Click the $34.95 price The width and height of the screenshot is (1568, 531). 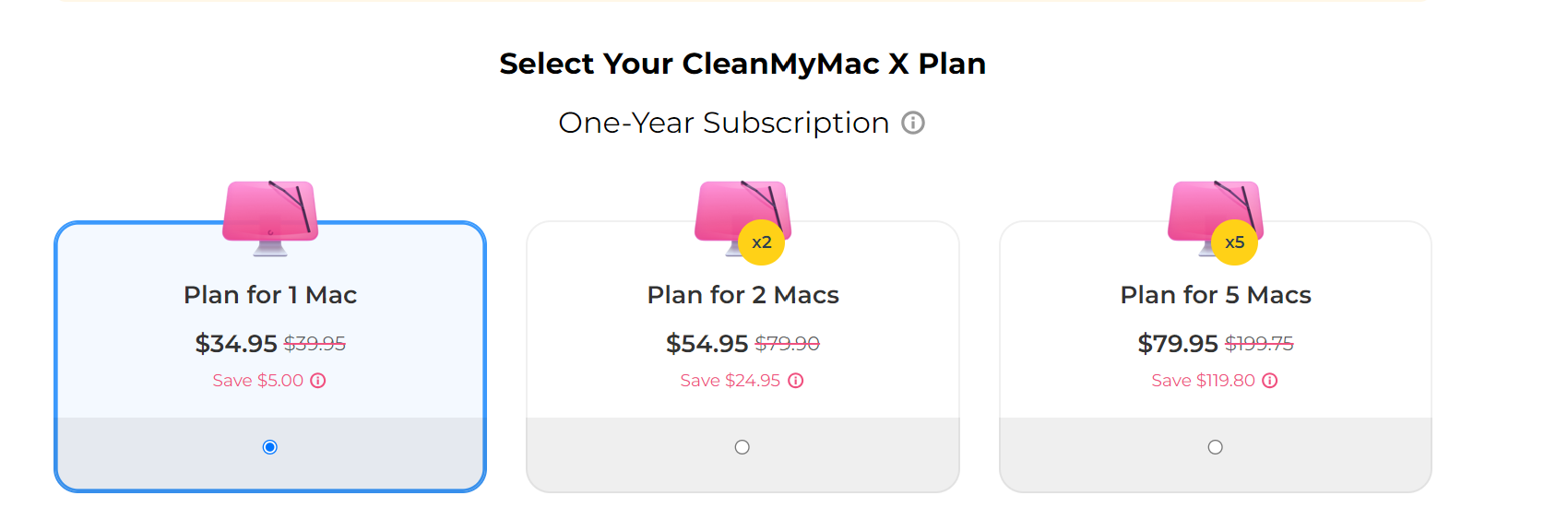(x=236, y=344)
